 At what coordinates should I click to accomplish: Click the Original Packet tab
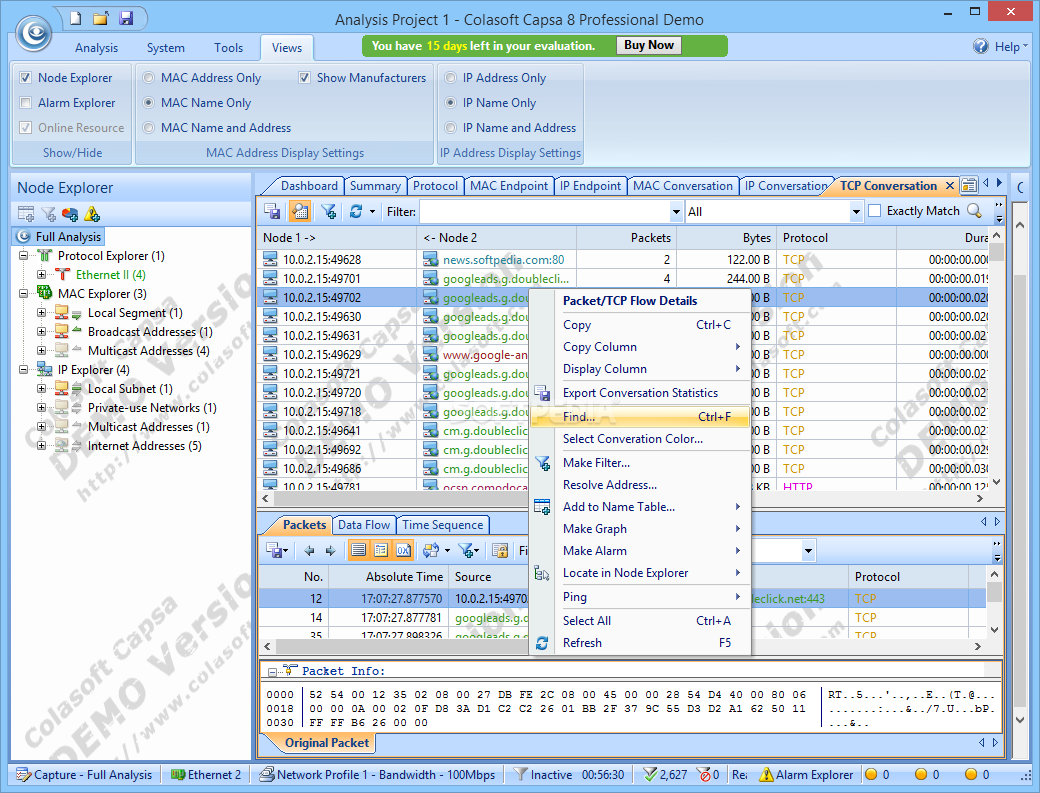pos(326,743)
